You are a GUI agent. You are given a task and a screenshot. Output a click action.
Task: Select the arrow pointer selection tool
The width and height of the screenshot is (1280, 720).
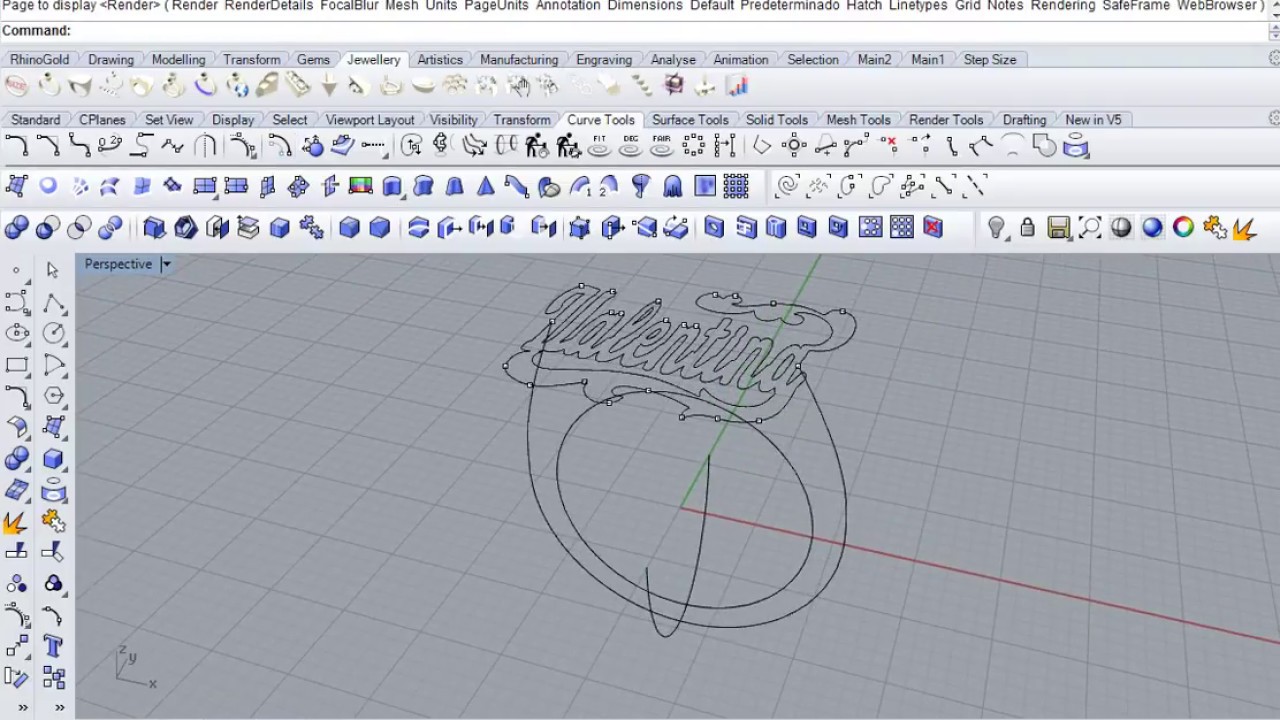coord(53,270)
